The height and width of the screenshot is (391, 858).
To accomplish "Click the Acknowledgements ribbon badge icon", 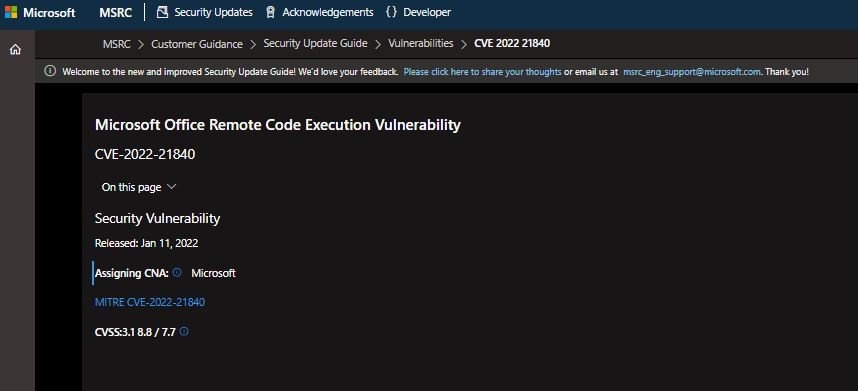I will point(270,12).
